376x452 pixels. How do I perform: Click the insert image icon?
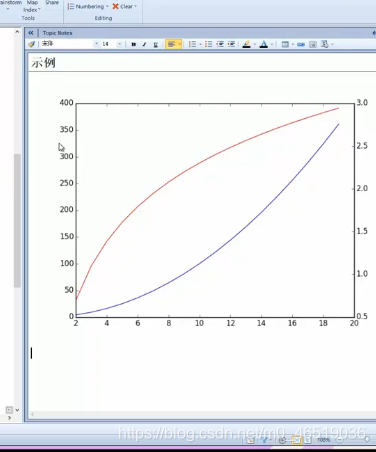313,44
